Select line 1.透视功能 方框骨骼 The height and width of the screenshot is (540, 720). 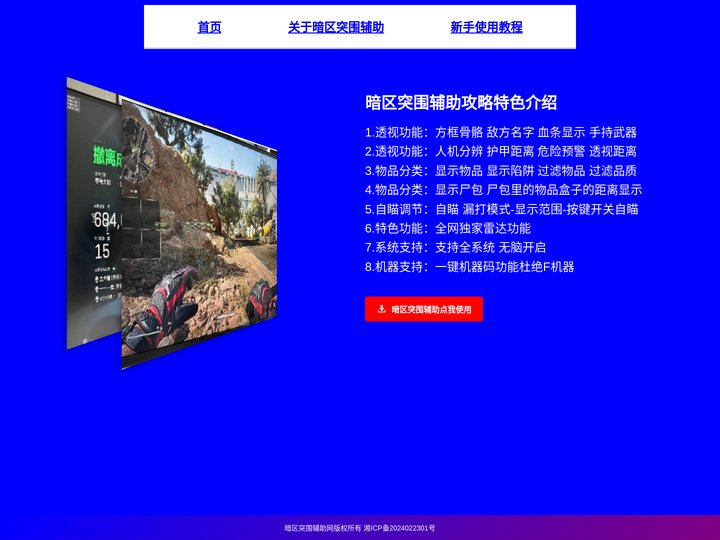(501, 132)
